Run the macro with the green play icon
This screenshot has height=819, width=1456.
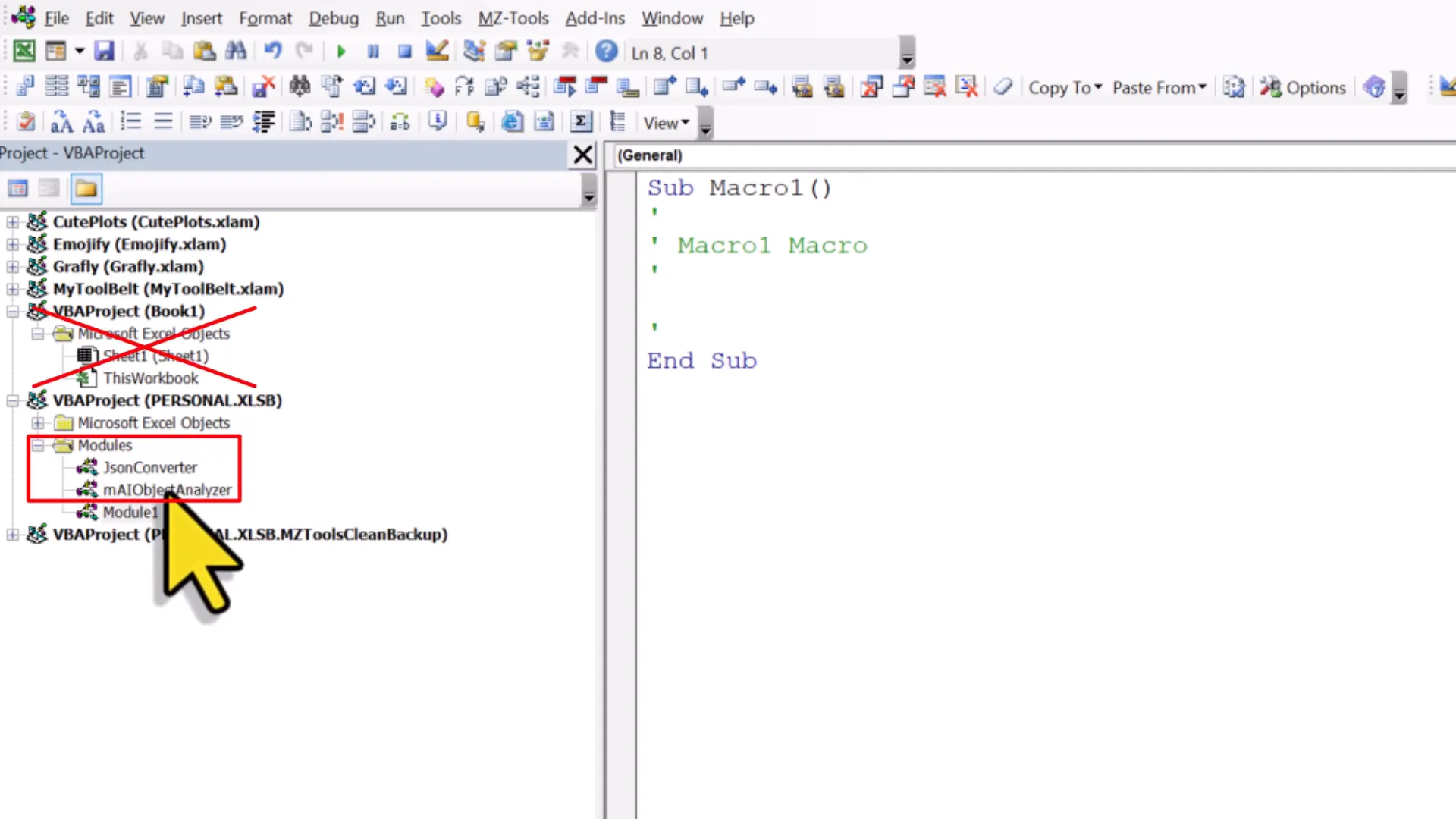click(340, 51)
